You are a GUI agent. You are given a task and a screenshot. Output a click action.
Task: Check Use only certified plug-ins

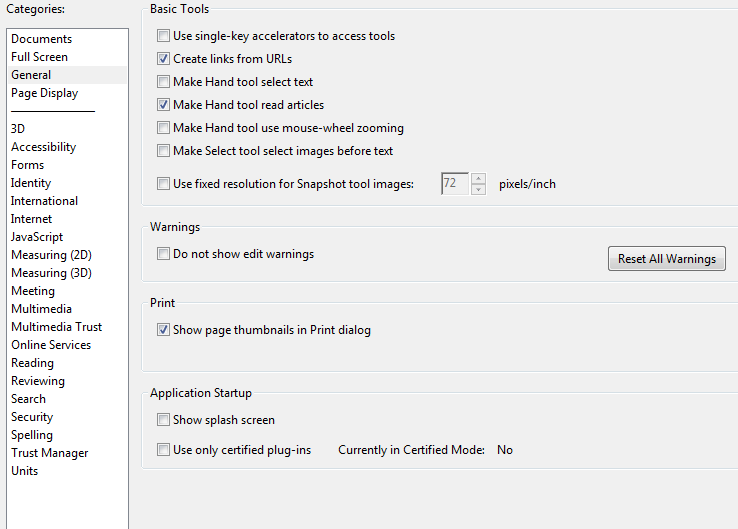click(x=164, y=450)
